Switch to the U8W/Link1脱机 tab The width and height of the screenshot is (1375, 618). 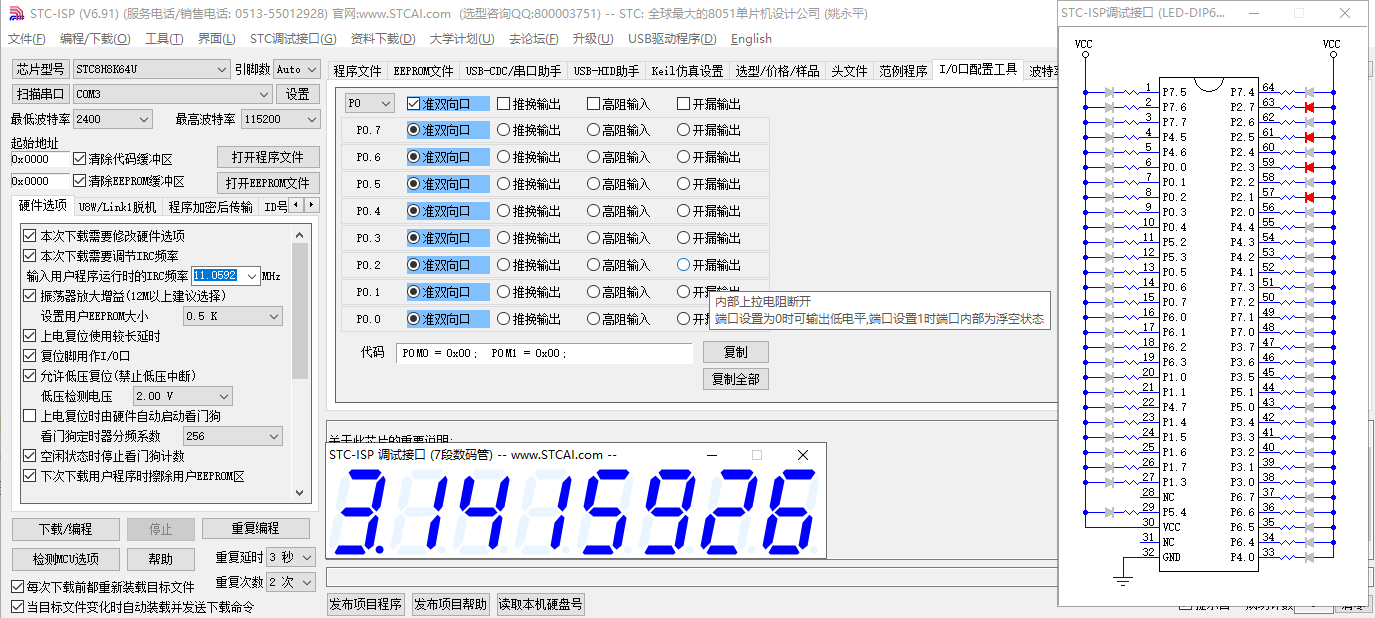click(117, 207)
